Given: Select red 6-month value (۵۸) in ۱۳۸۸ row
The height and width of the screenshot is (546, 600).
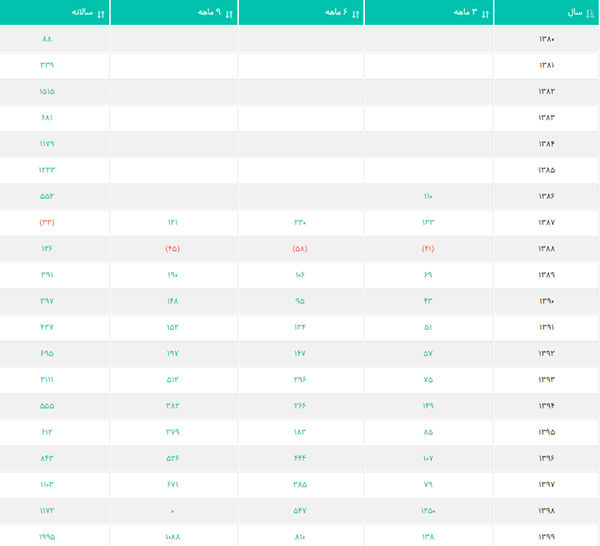Looking at the screenshot, I should tap(300, 249).
